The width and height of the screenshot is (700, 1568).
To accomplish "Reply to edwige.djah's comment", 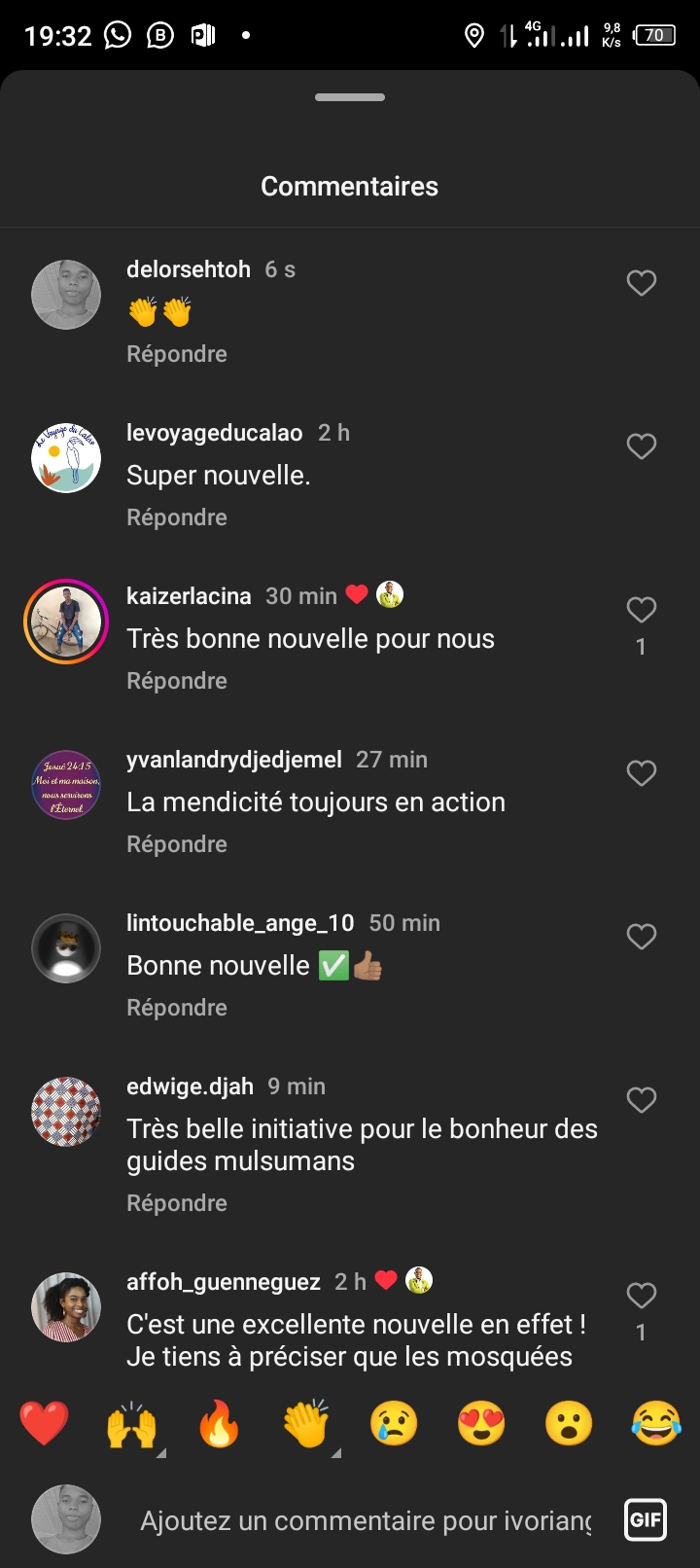I will pos(177,1203).
